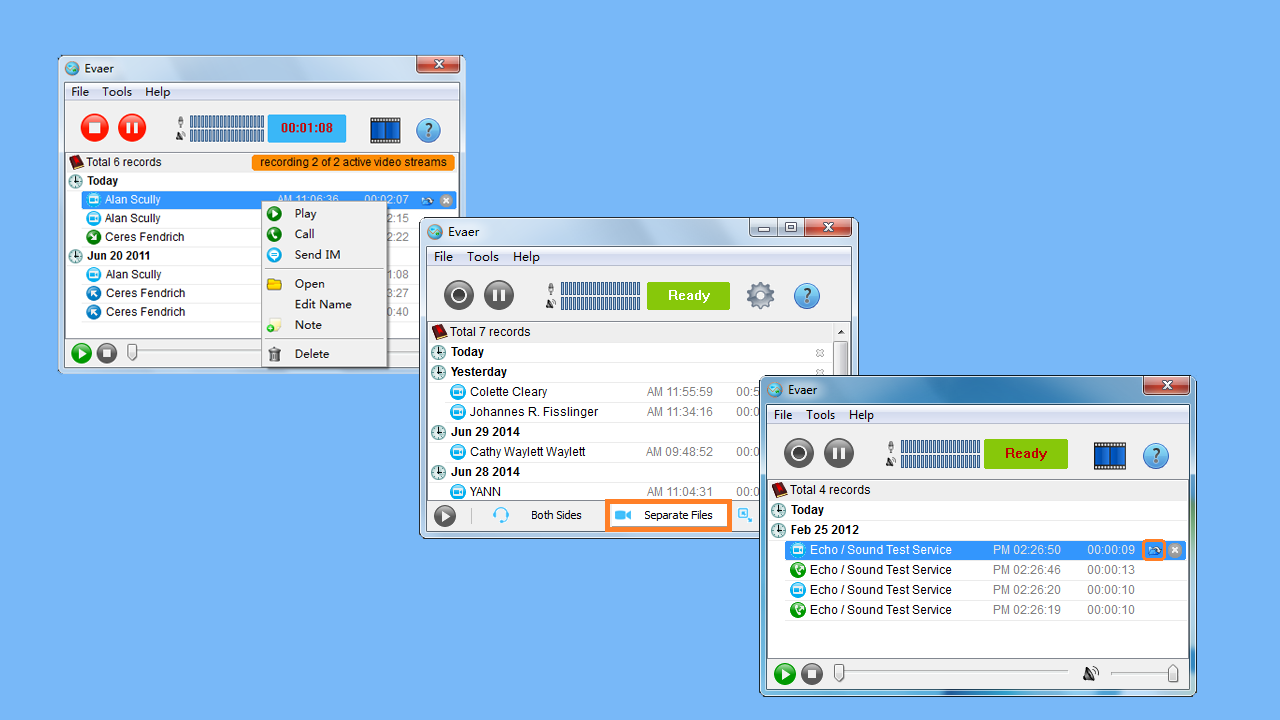The image size is (1280, 720).
Task: Open File menu in the recording window
Action: pos(80,92)
